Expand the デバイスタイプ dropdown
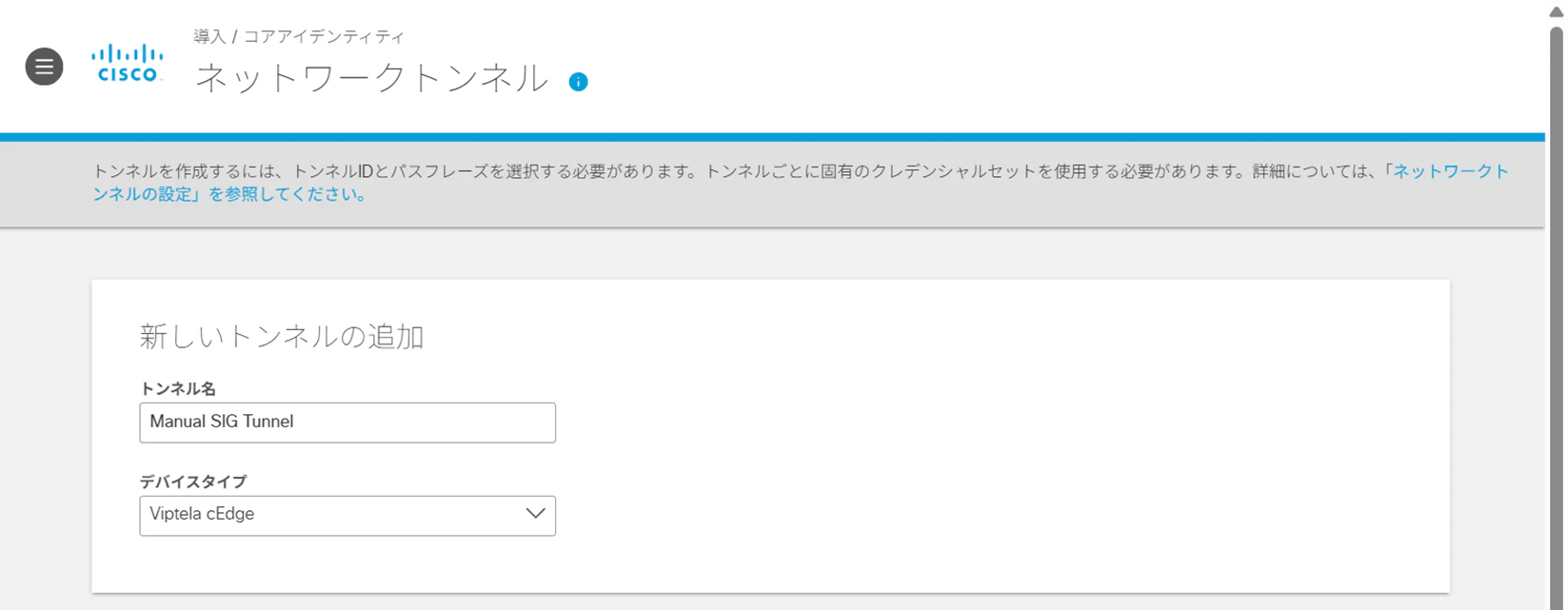The width and height of the screenshot is (1568, 610). click(x=347, y=516)
